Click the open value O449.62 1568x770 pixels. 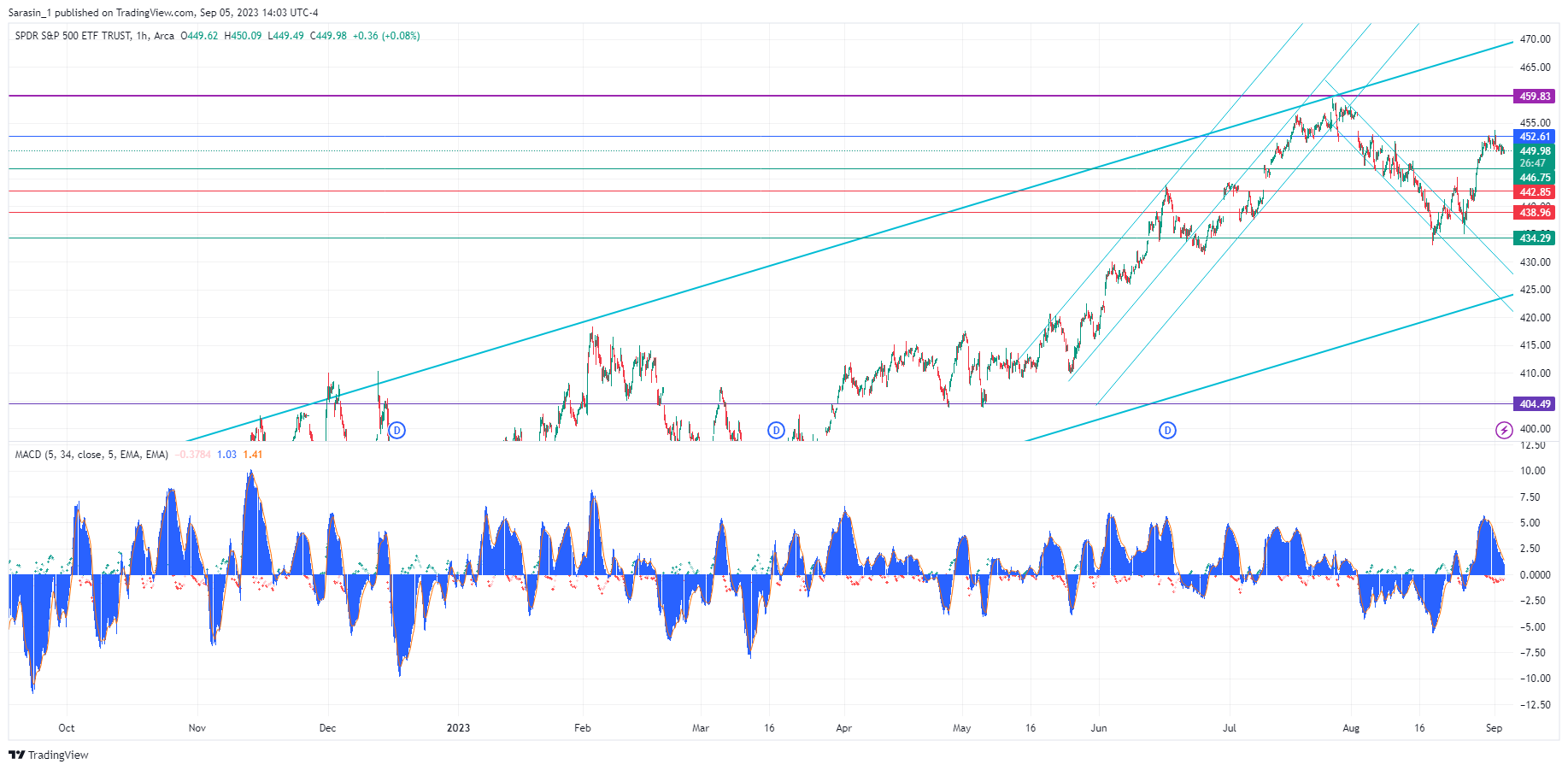(199, 36)
